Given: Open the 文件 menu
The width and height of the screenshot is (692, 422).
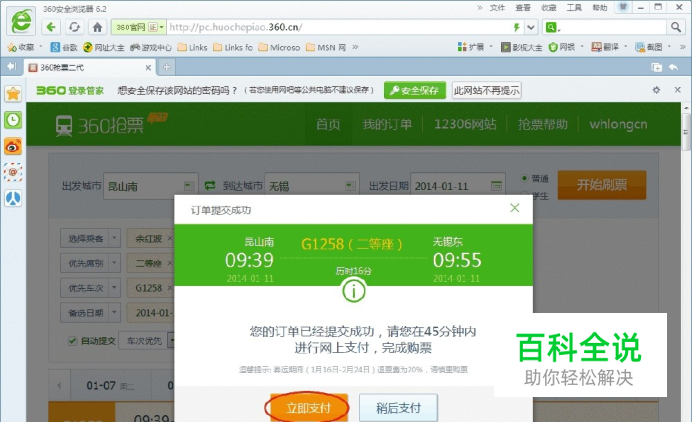Looking at the screenshot, I should point(497,8).
